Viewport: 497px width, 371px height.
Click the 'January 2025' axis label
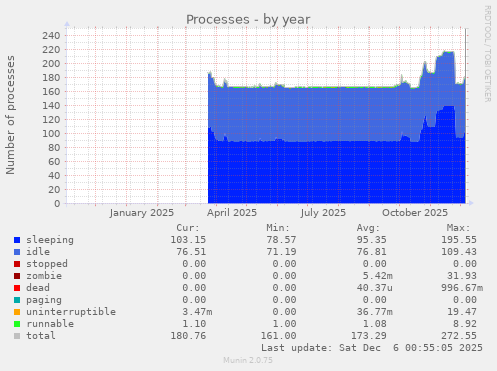[x=142, y=213]
